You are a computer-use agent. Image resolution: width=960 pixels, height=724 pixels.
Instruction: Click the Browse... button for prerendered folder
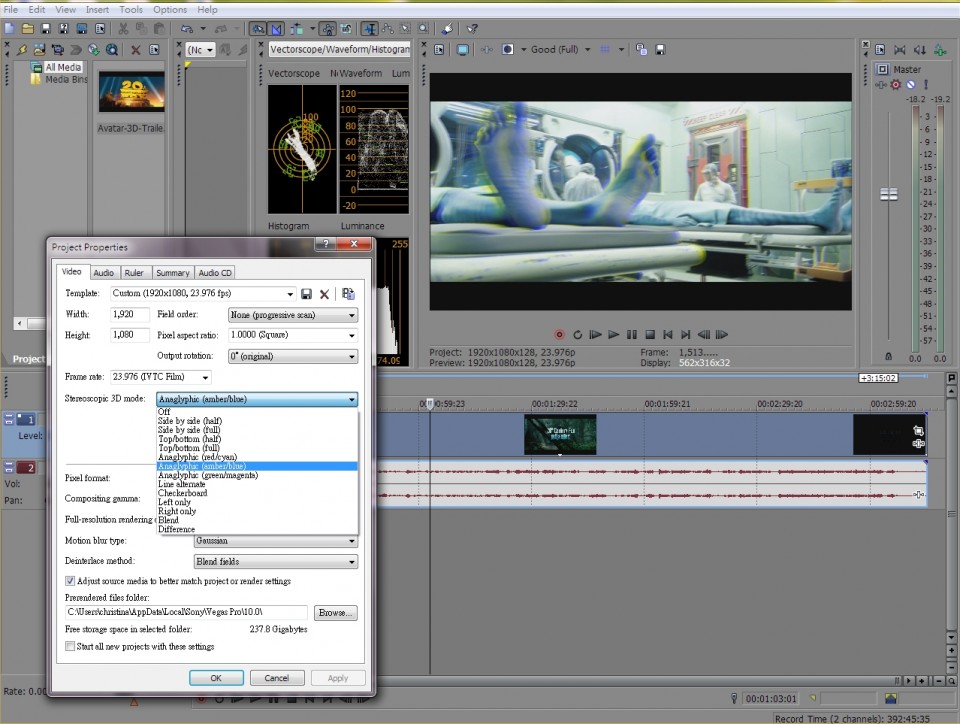(335, 612)
